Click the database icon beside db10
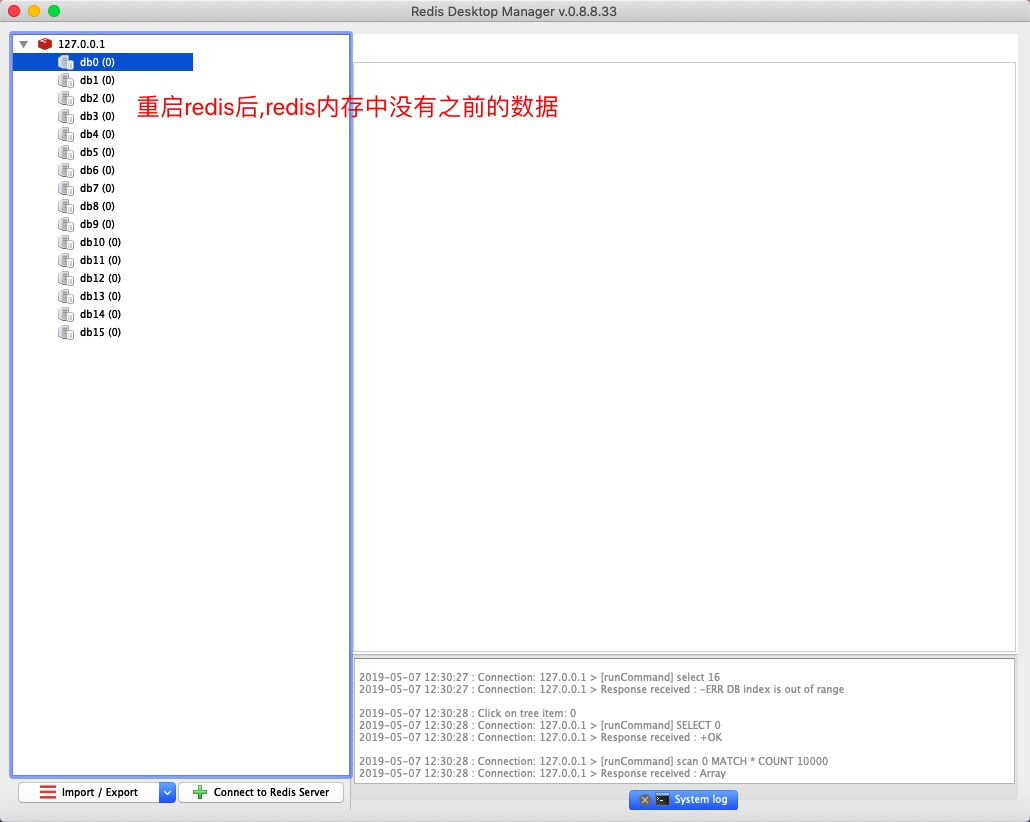The height and width of the screenshot is (822, 1030). pos(66,242)
